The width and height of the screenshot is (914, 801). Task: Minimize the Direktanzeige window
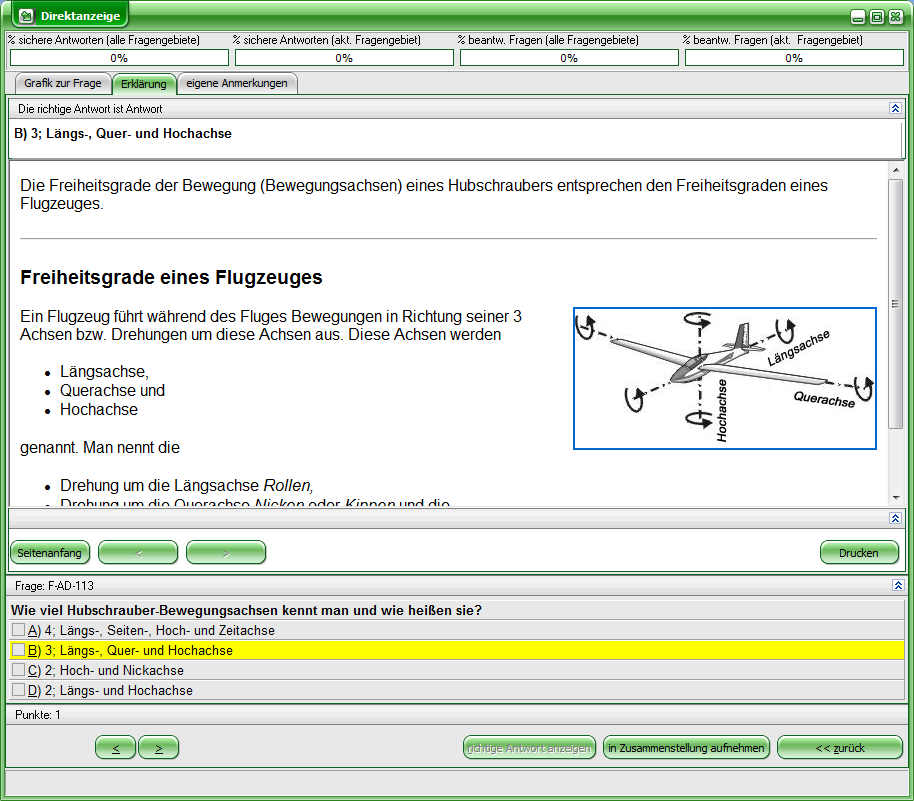coord(857,17)
